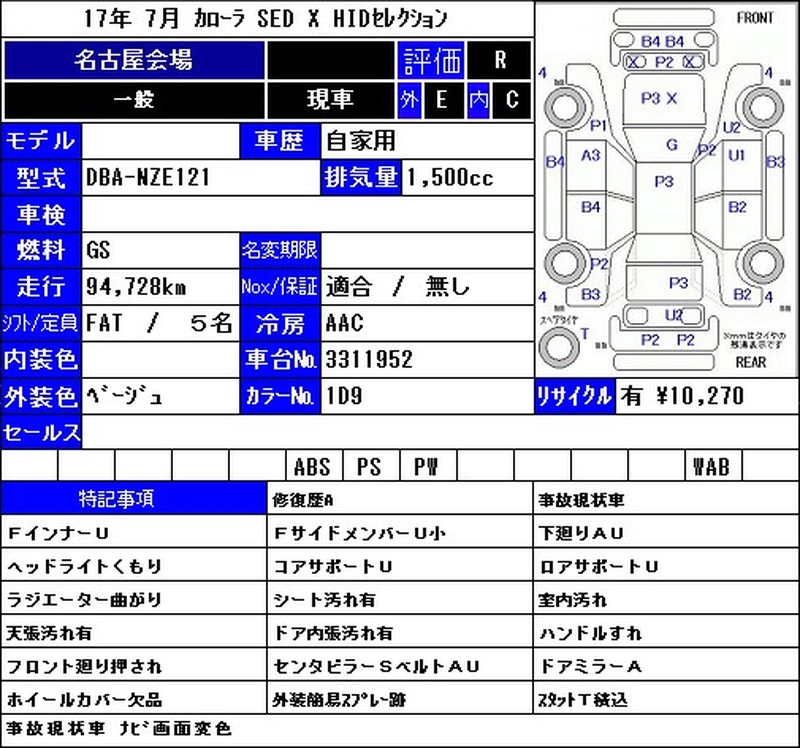The height and width of the screenshot is (748, 800).
Task: Select the overall grade value 'R'
Action: pos(499,60)
